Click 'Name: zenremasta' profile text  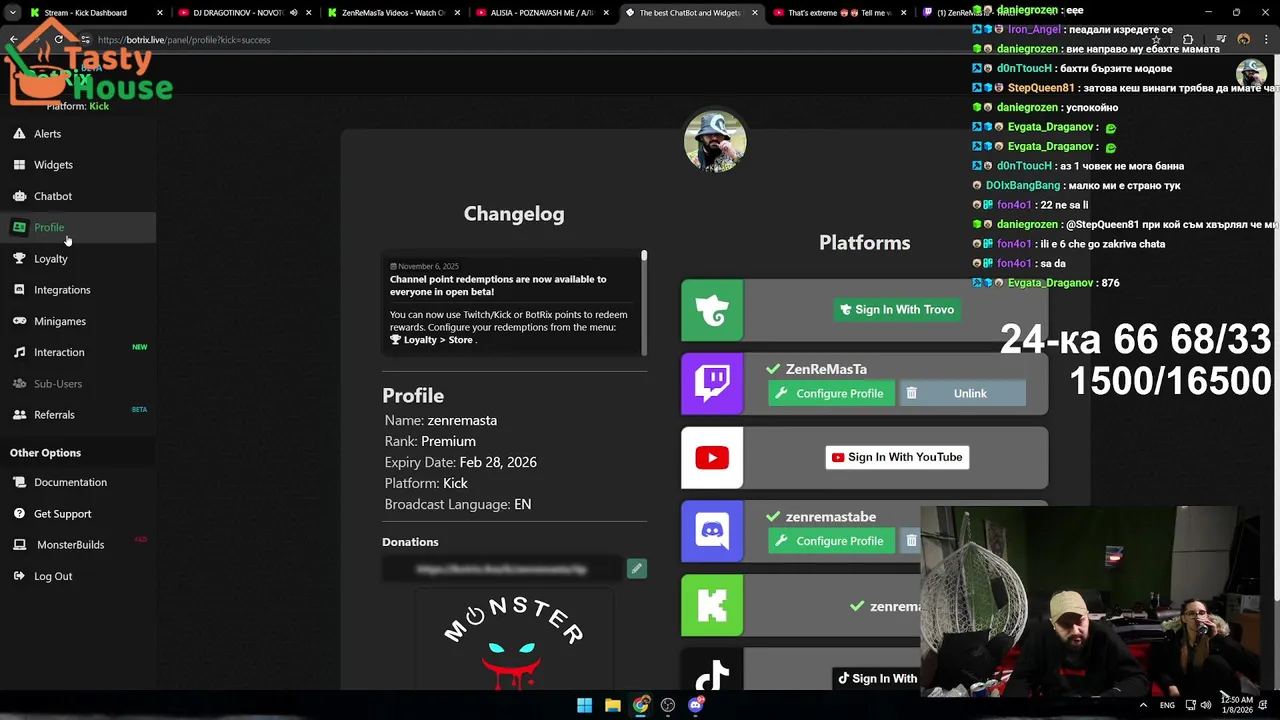coord(440,421)
